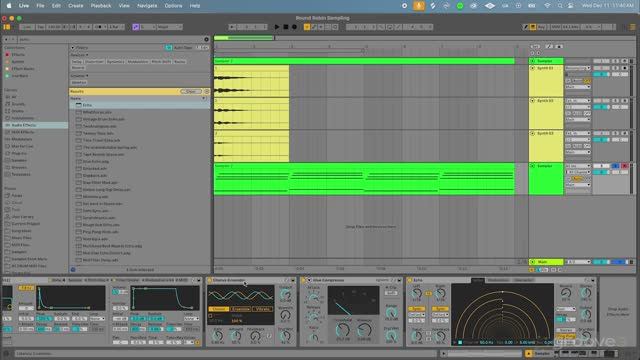Open the Playback menu

(x=101, y=6)
